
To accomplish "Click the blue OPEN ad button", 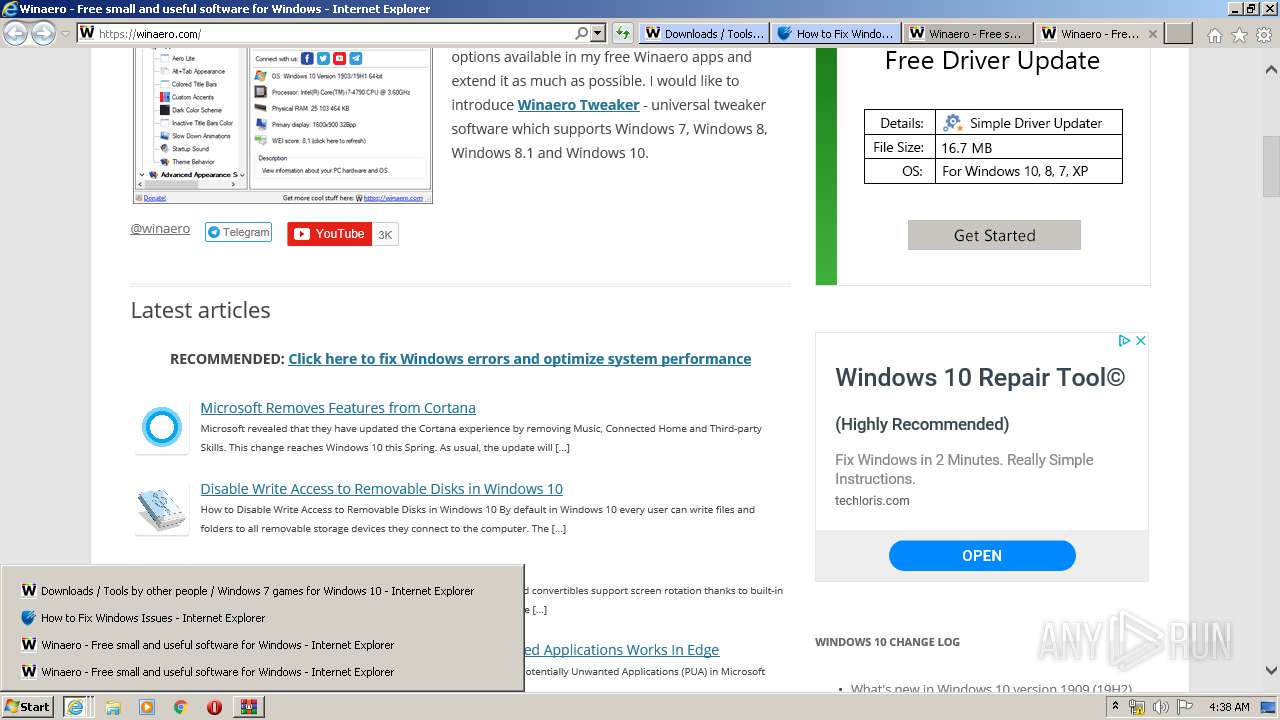I will coord(982,555).
